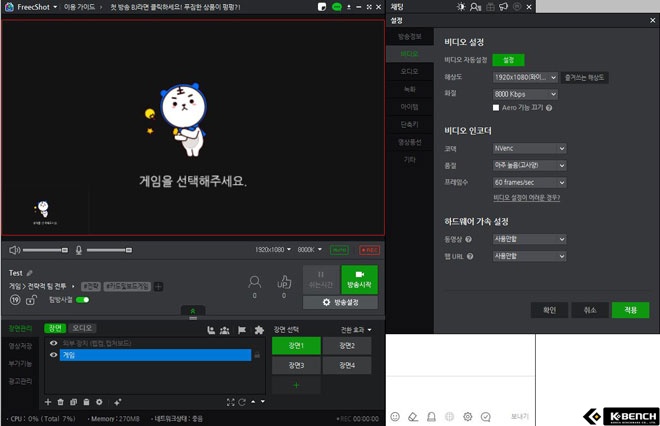Hide the 게임 source via eye icon
Viewport: 660px width, 426px height.
pos(53,355)
